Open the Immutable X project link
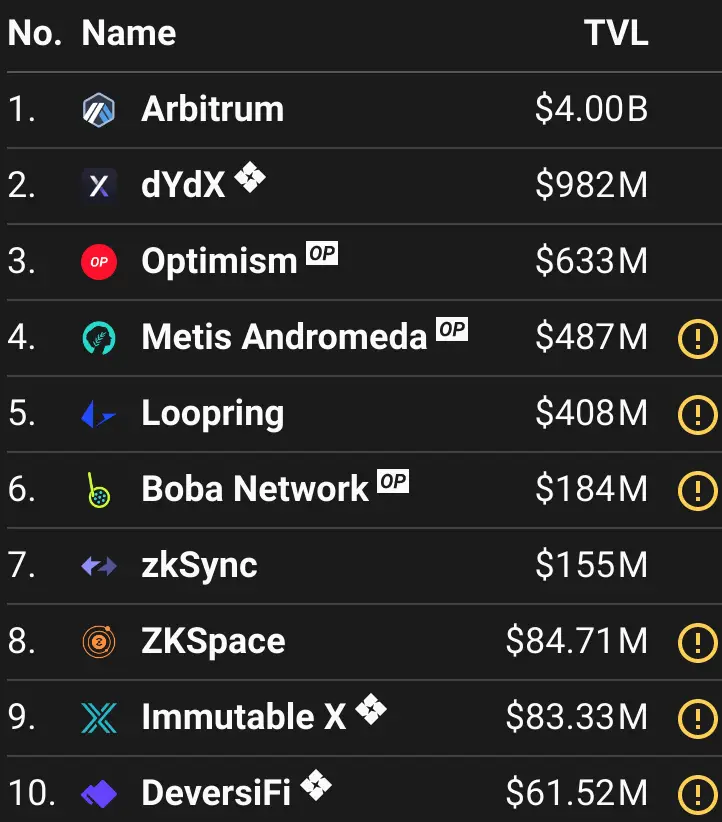 243,718
